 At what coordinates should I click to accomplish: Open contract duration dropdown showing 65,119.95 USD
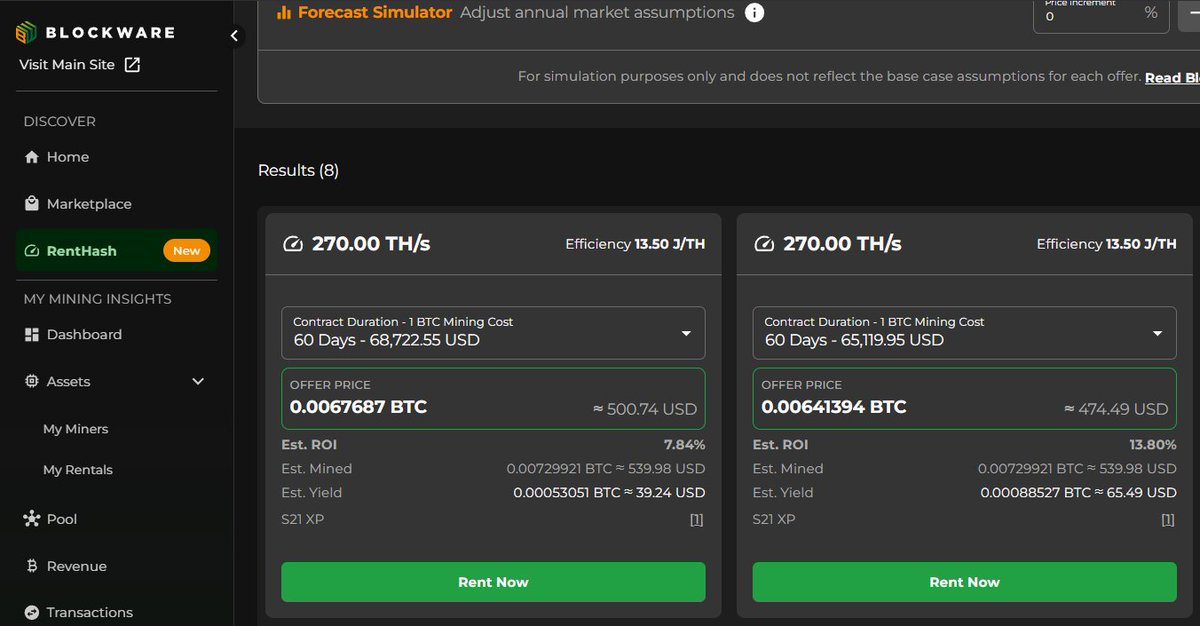pos(964,332)
